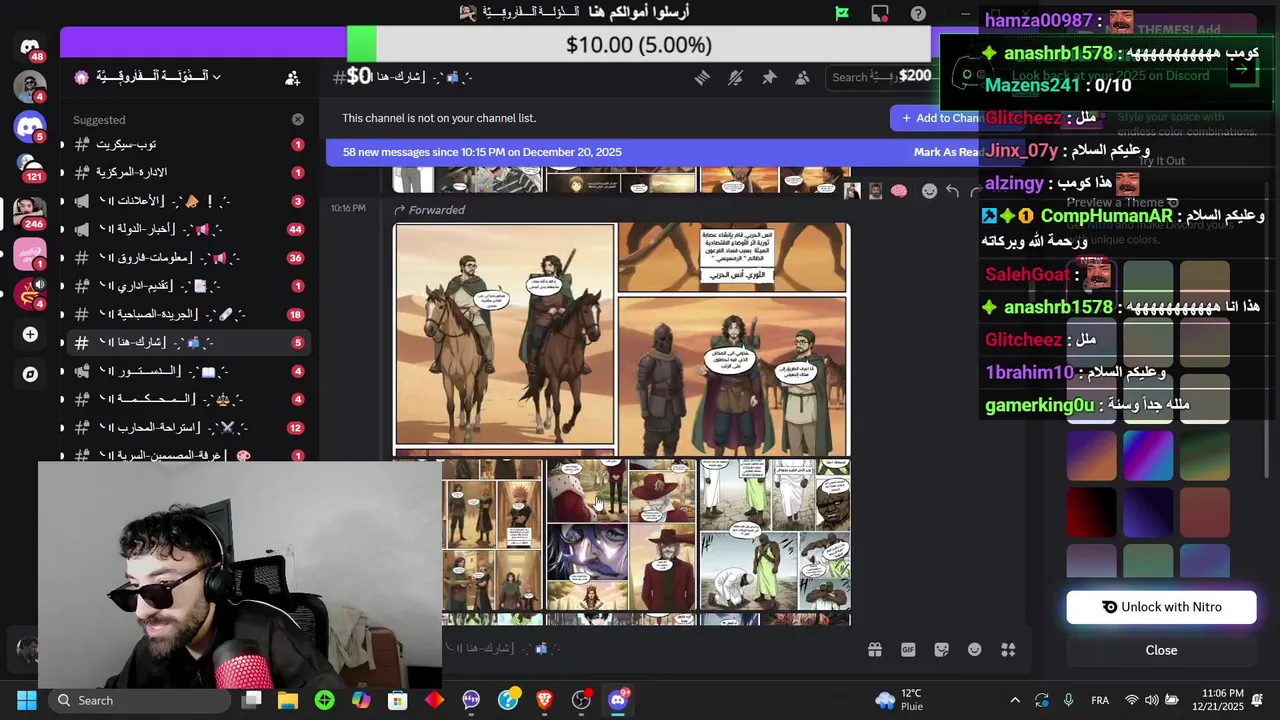Click the Windows taskbar Search box
The height and width of the screenshot is (720, 1280).
point(138,700)
